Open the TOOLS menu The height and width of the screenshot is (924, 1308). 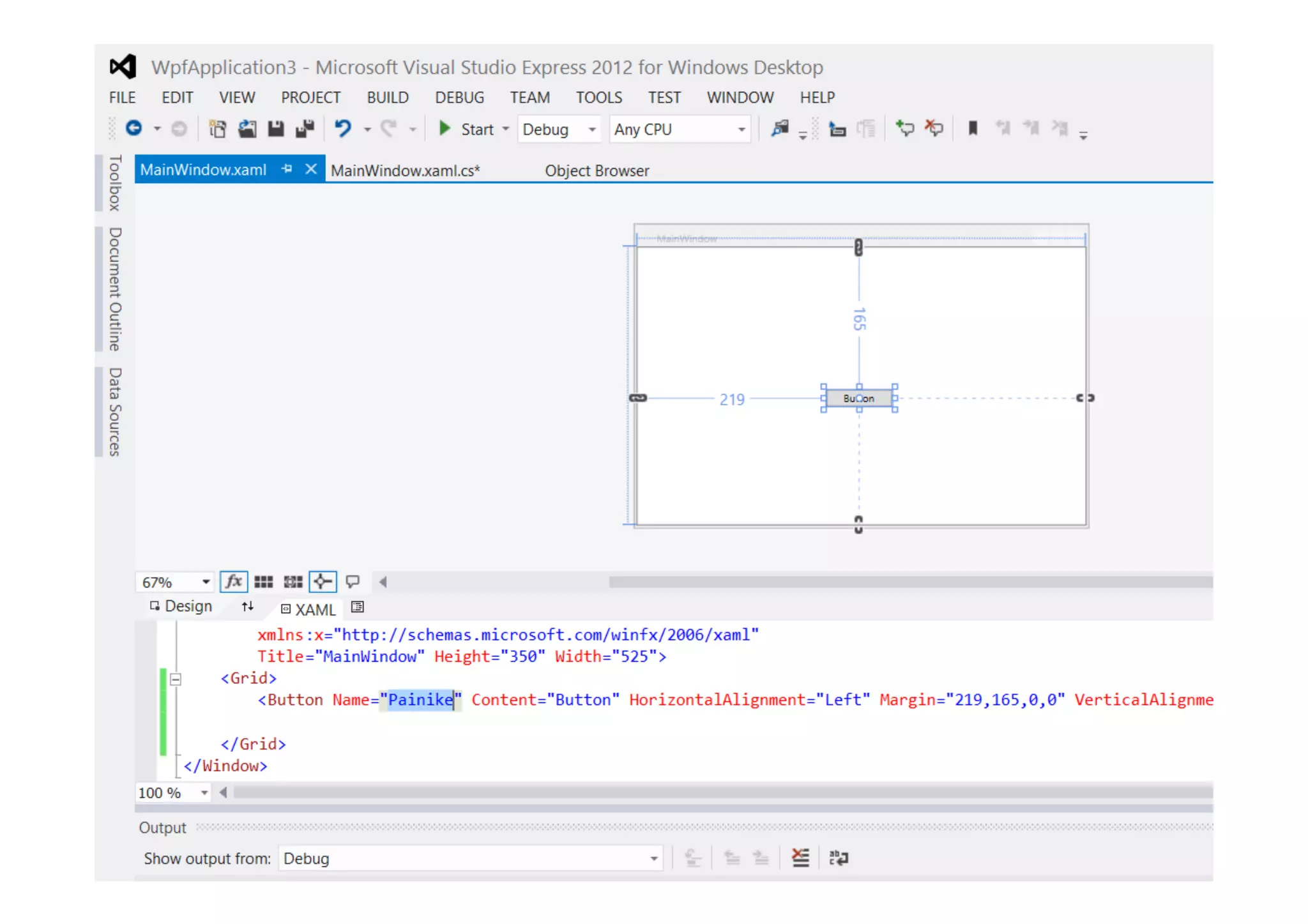599,98
